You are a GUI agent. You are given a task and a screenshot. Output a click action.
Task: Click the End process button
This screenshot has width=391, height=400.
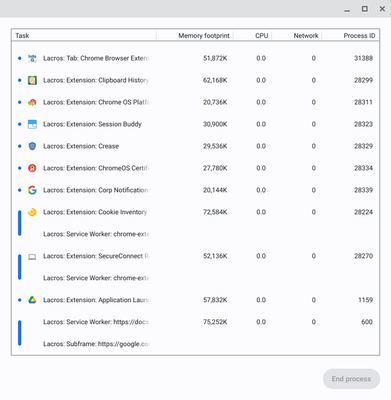tap(351, 379)
